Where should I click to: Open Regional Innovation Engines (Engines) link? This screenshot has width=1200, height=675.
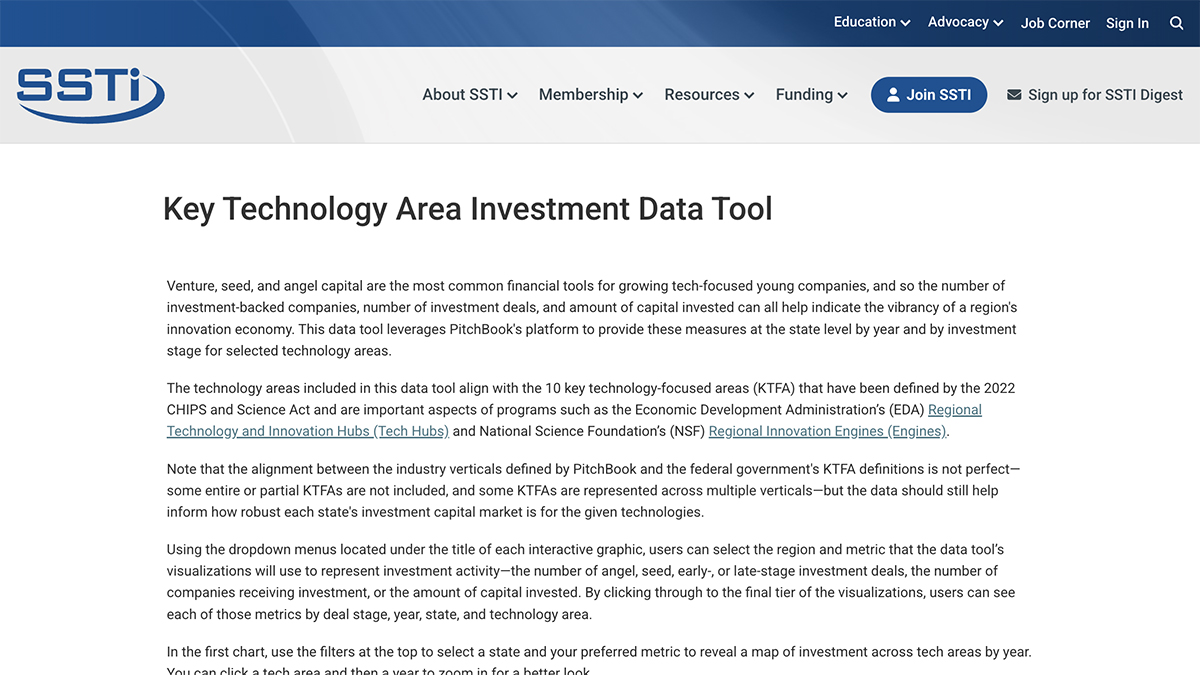[x=827, y=431]
